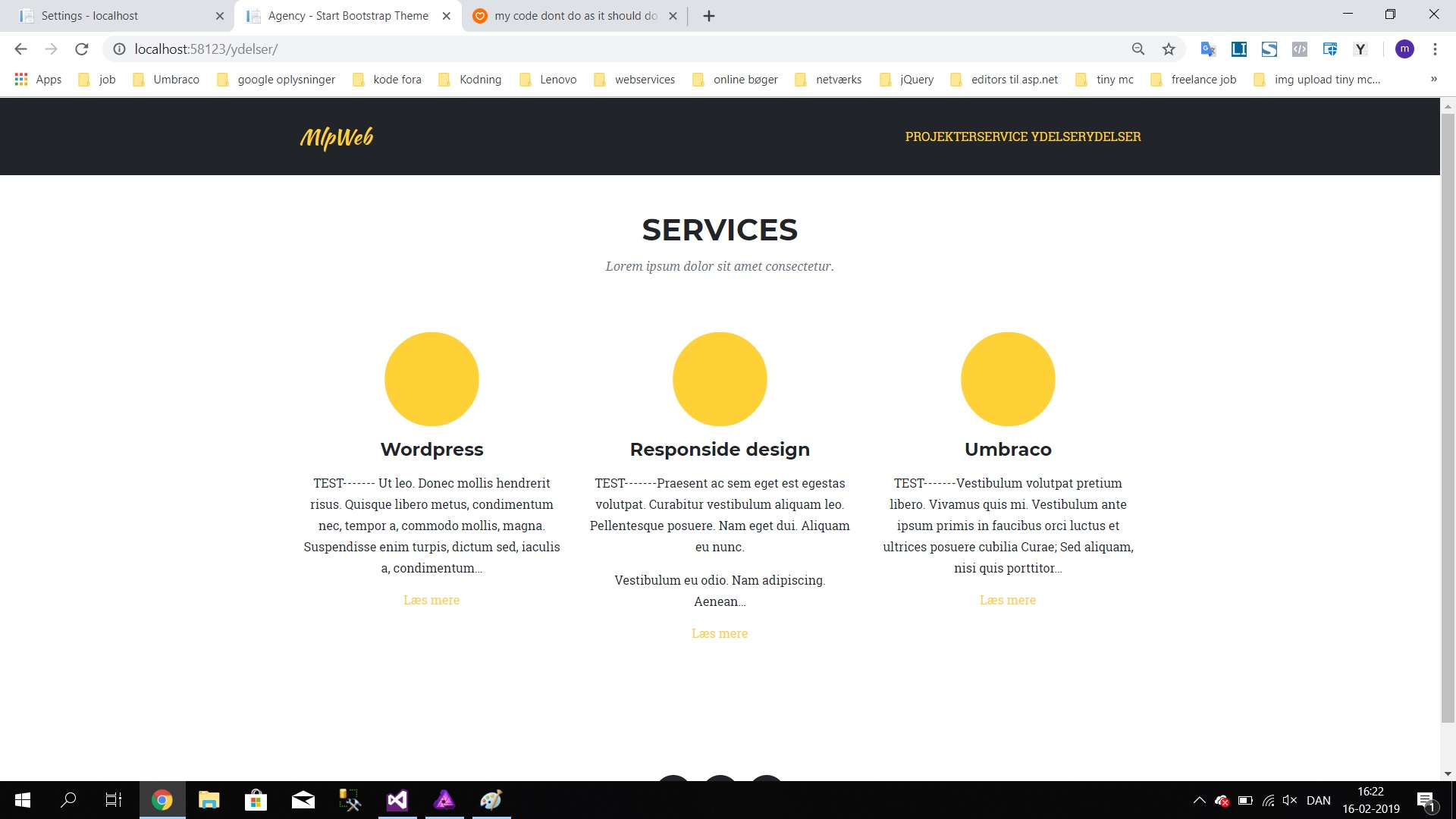1456x819 pixels.
Task: Click Læs mere under Responside design
Action: click(720, 633)
